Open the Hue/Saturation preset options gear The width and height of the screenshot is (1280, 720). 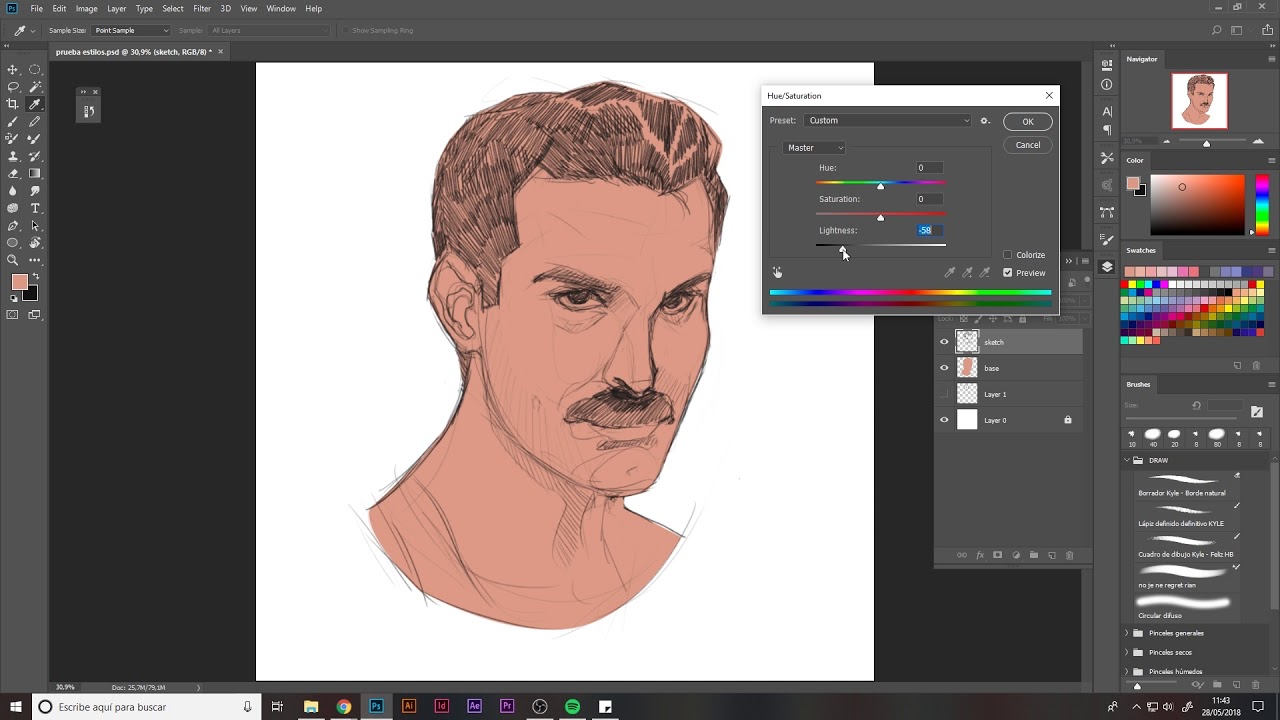pyautogui.click(x=985, y=121)
